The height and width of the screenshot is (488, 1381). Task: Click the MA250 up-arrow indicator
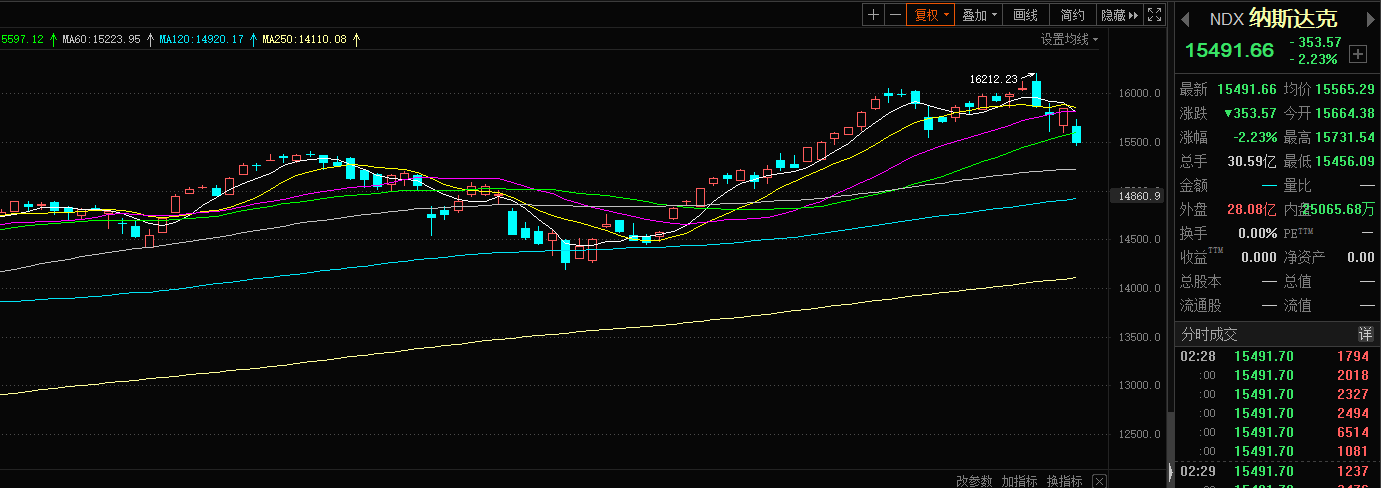[355, 39]
